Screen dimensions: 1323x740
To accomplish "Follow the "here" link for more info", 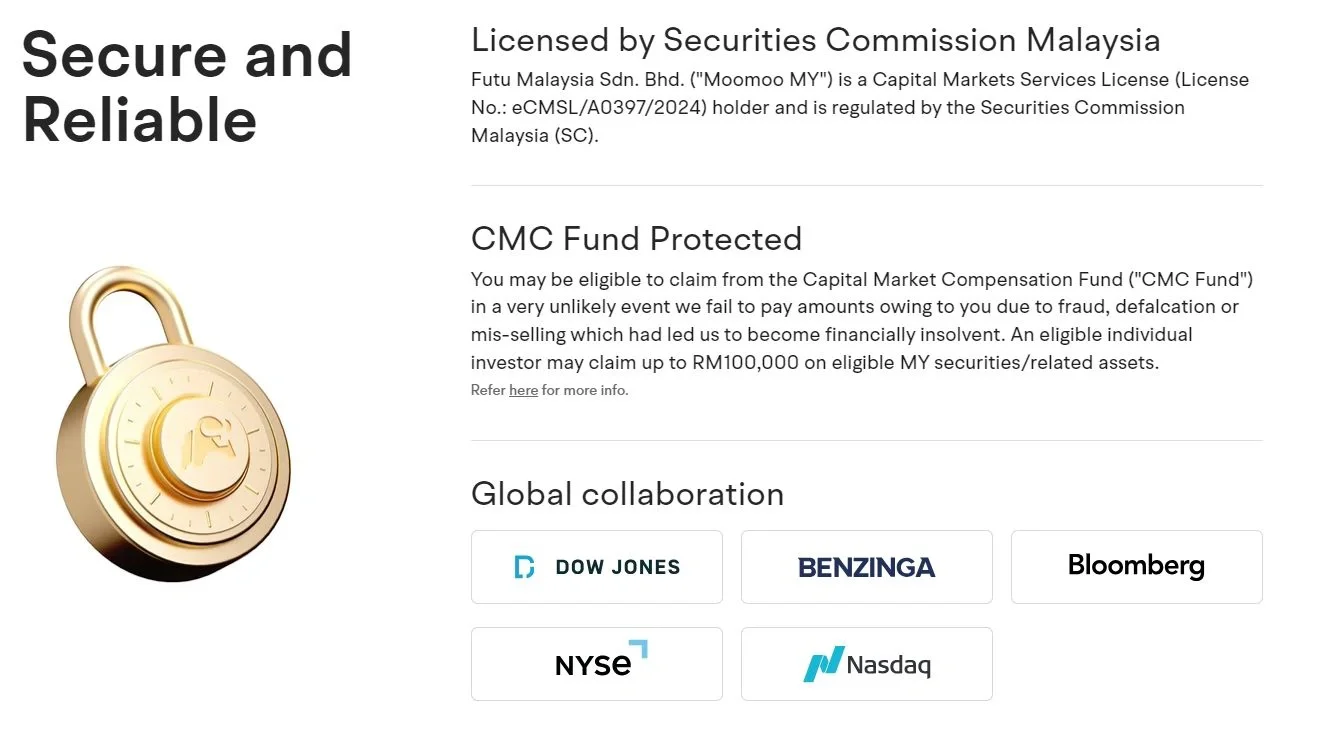I will point(523,390).
